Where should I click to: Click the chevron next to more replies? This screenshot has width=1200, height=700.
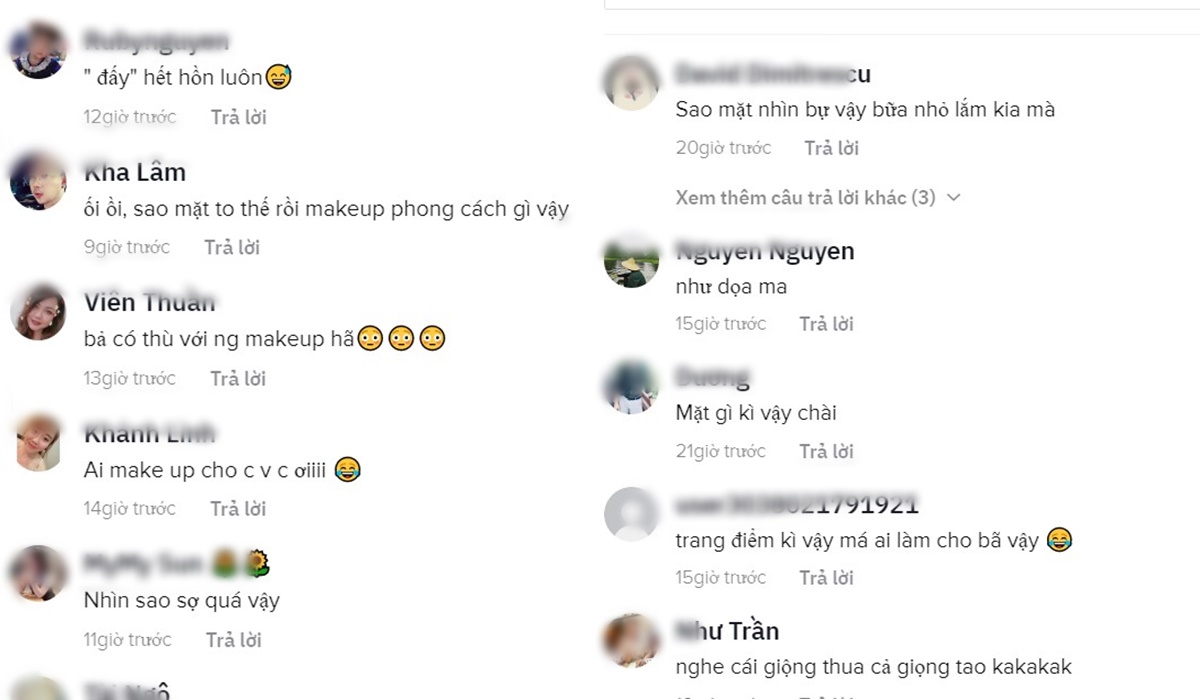pos(953,198)
